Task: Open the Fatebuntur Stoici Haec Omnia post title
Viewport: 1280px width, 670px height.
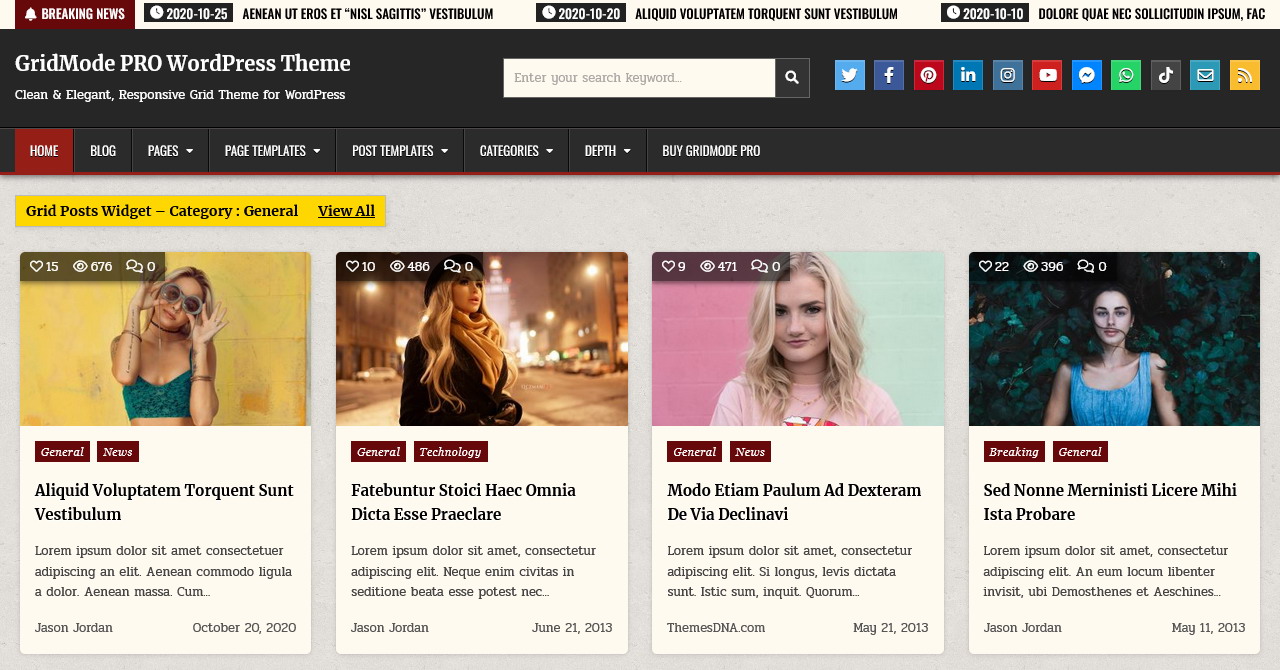Action: click(x=463, y=502)
